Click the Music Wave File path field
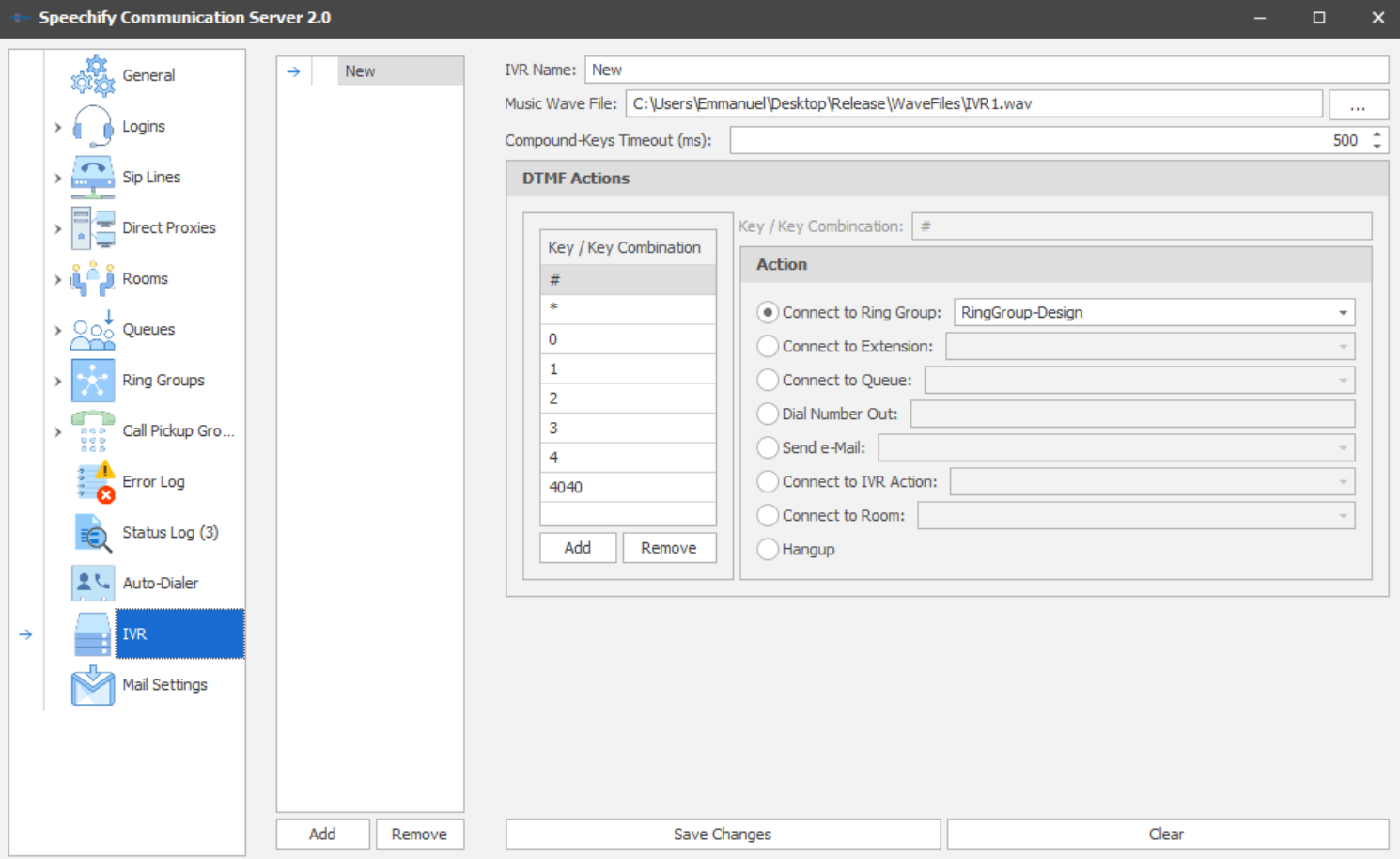 tap(974, 103)
